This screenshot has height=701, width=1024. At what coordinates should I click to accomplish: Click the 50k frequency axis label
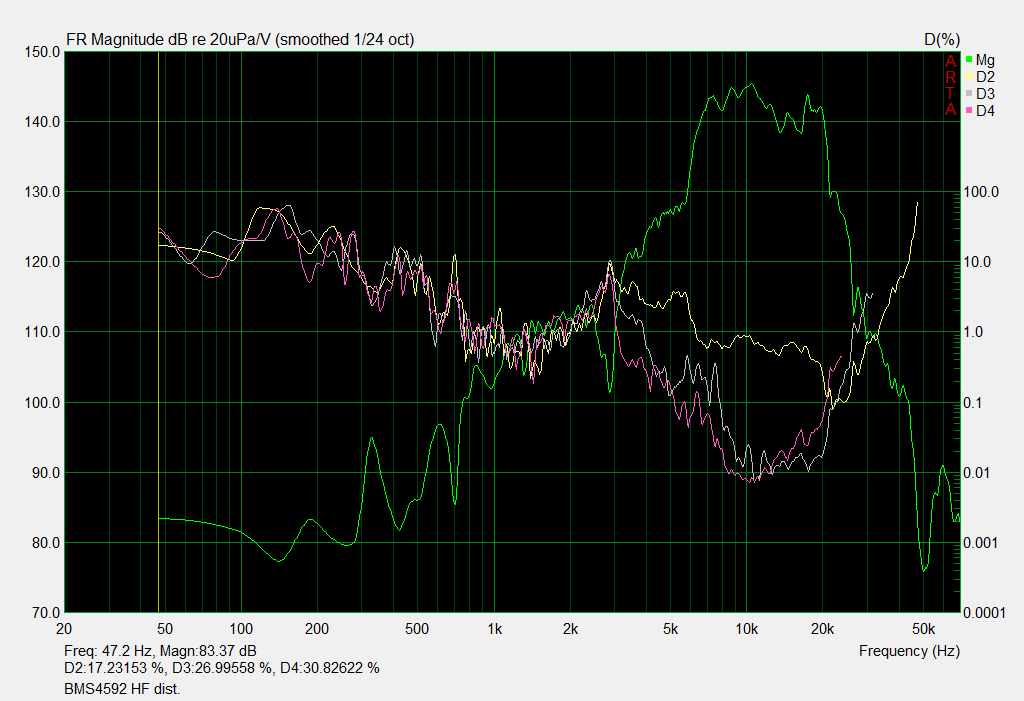pyautogui.click(x=923, y=629)
